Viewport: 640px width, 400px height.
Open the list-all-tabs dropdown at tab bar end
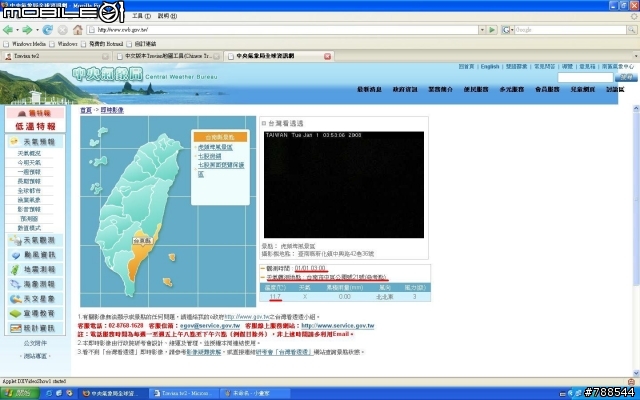[x=636, y=56]
